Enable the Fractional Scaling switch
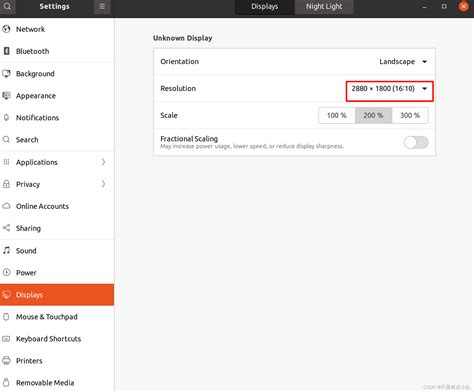This screenshot has height=392, width=474. click(416, 142)
